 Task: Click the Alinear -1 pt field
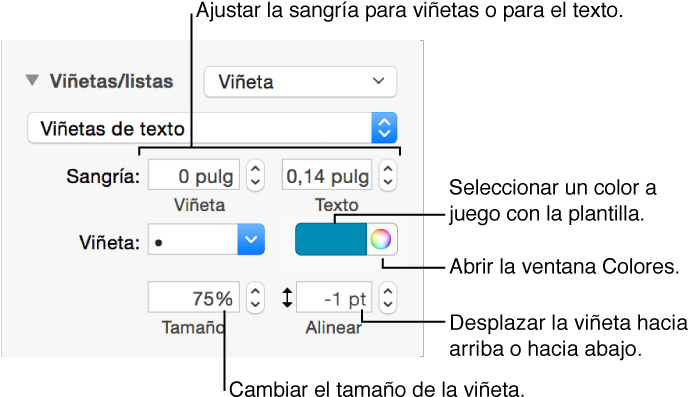[x=334, y=297]
